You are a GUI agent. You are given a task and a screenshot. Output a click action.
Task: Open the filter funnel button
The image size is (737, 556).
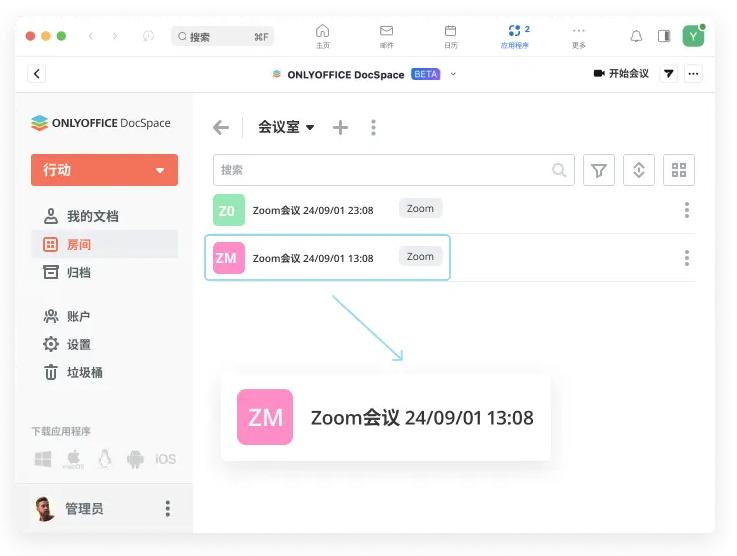pos(599,170)
